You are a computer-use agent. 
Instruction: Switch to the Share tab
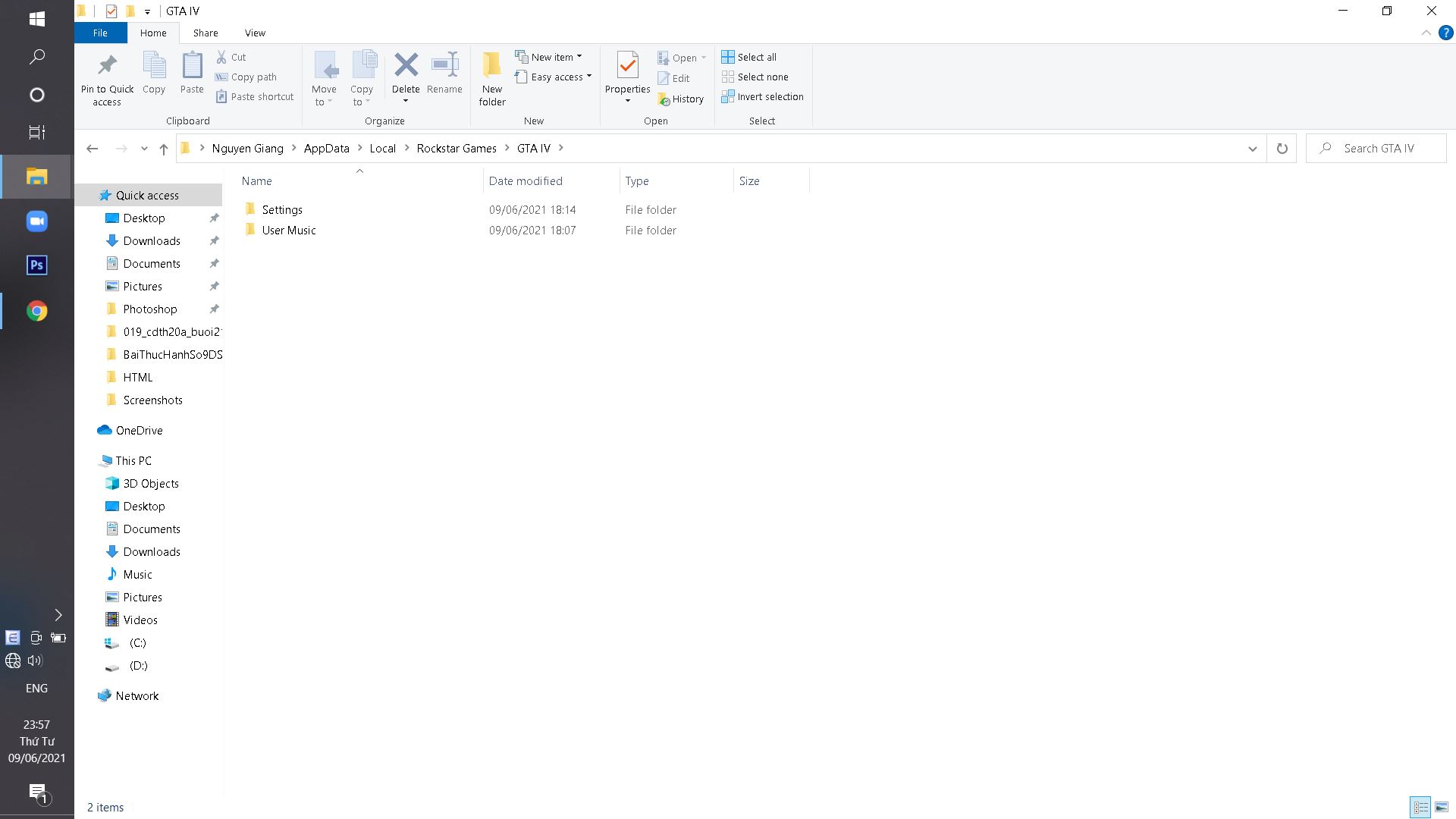pyautogui.click(x=206, y=33)
